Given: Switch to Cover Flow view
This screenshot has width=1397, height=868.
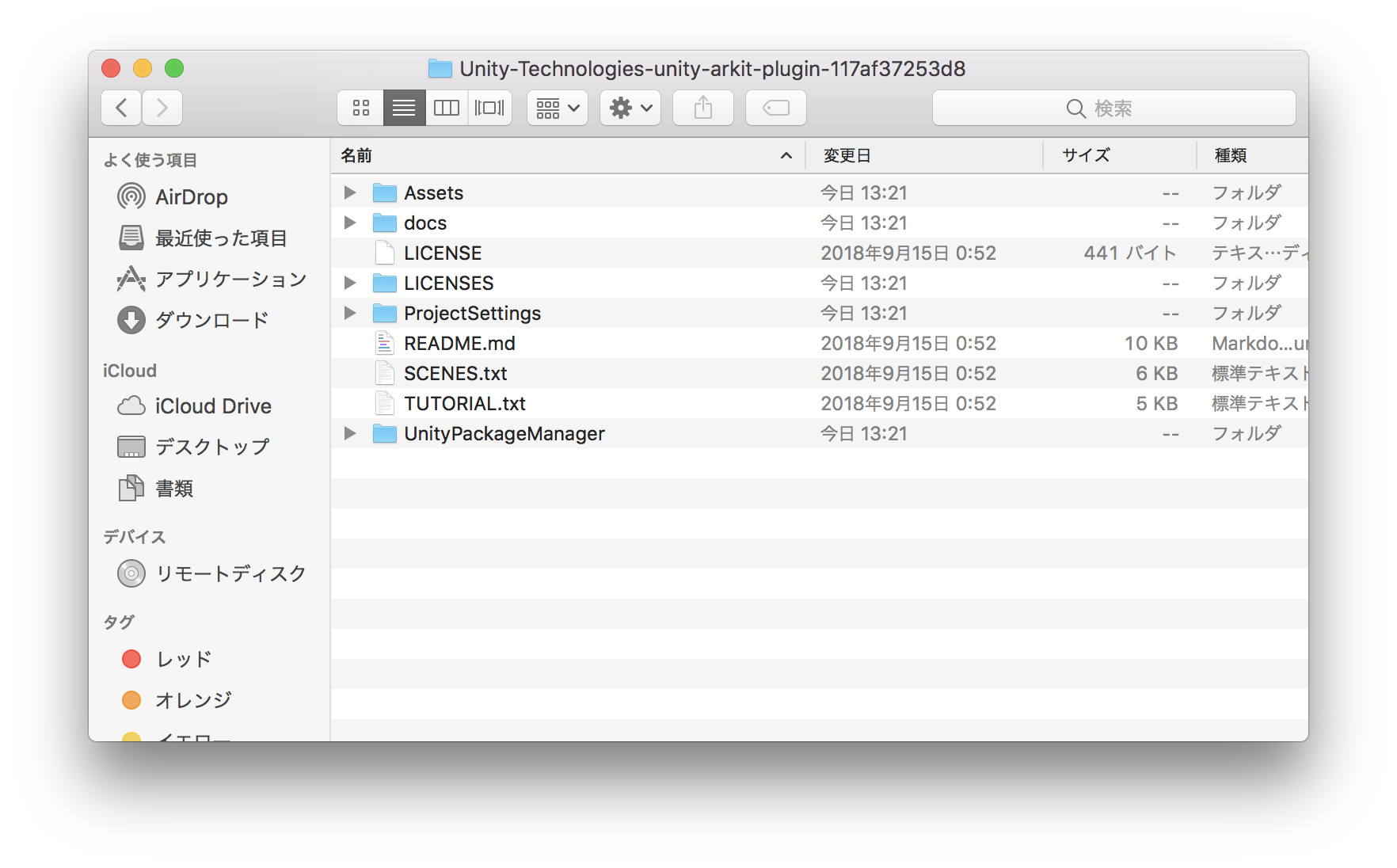Looking at the screenshot, I should 489,108.
